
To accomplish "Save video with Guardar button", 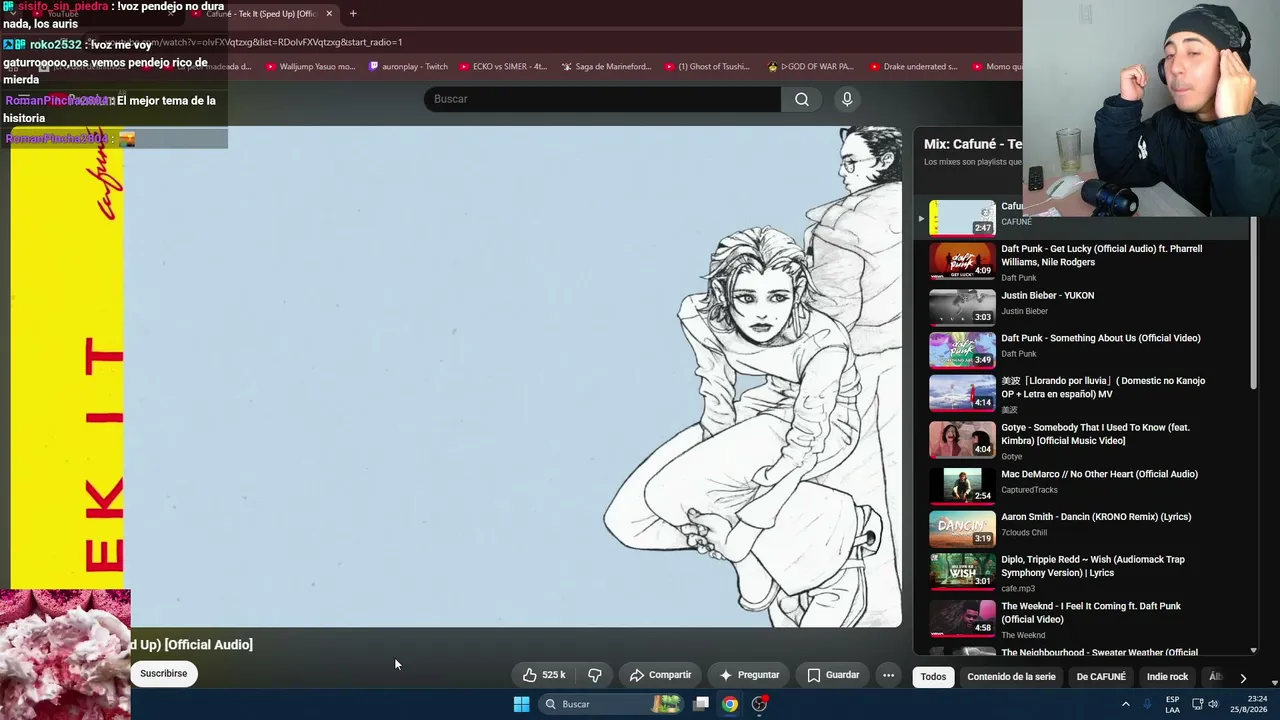I will [833, 675].
